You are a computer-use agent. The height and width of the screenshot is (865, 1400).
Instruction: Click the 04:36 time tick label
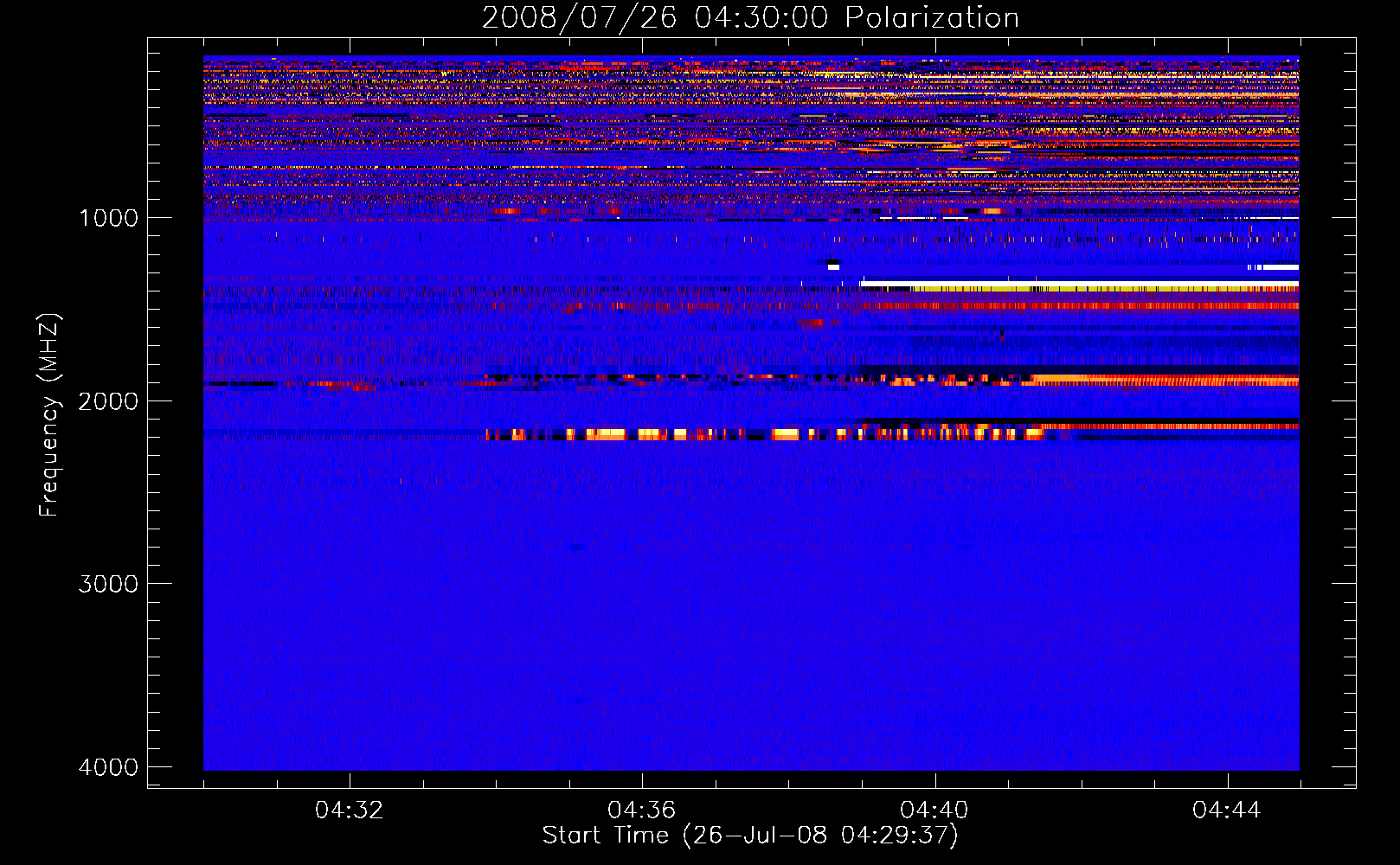[x=641, y=811]
